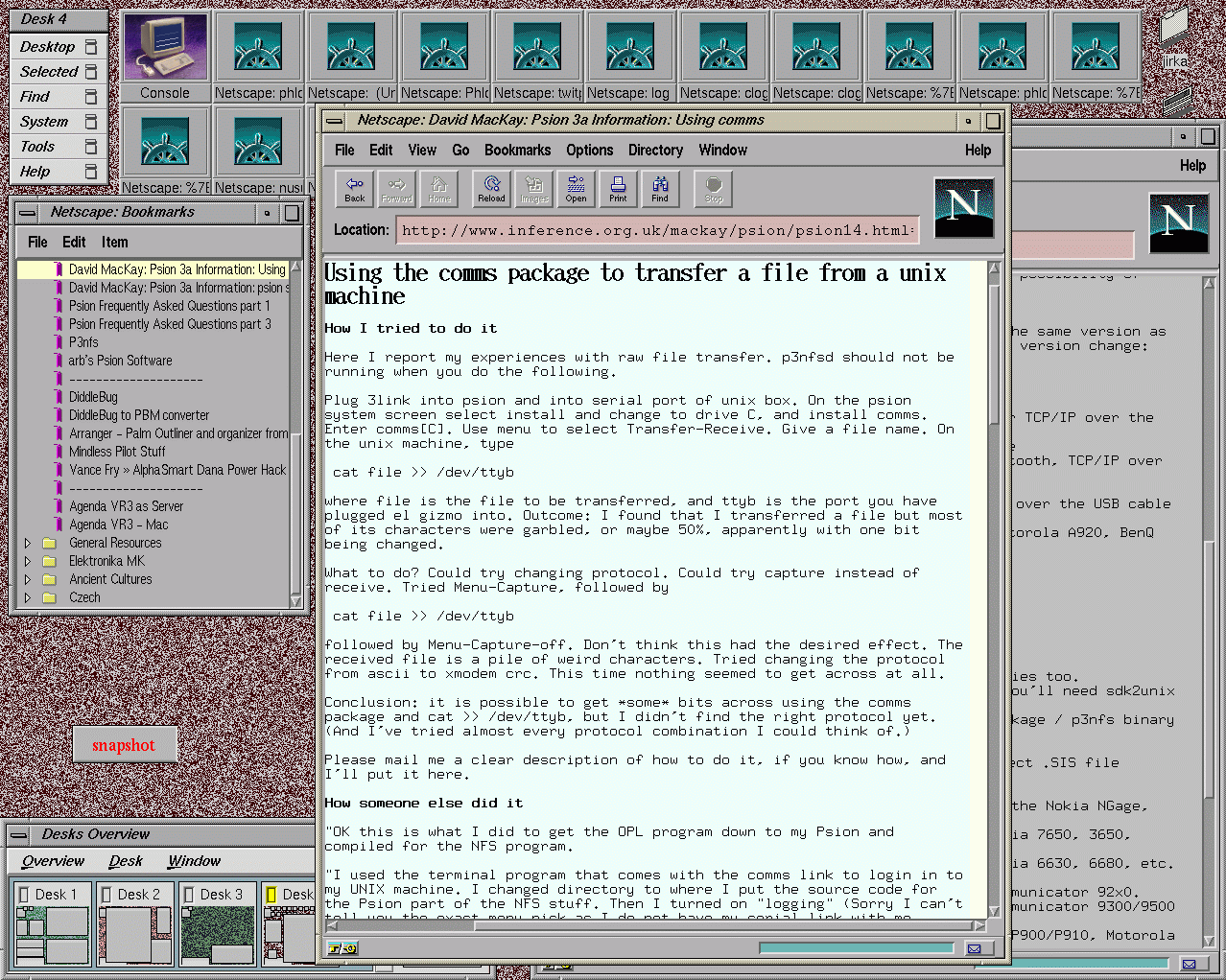The width and height of the screenshot is (1226, 980).
Task: Click the Home toolbar icon
Action: pos(439,189)
